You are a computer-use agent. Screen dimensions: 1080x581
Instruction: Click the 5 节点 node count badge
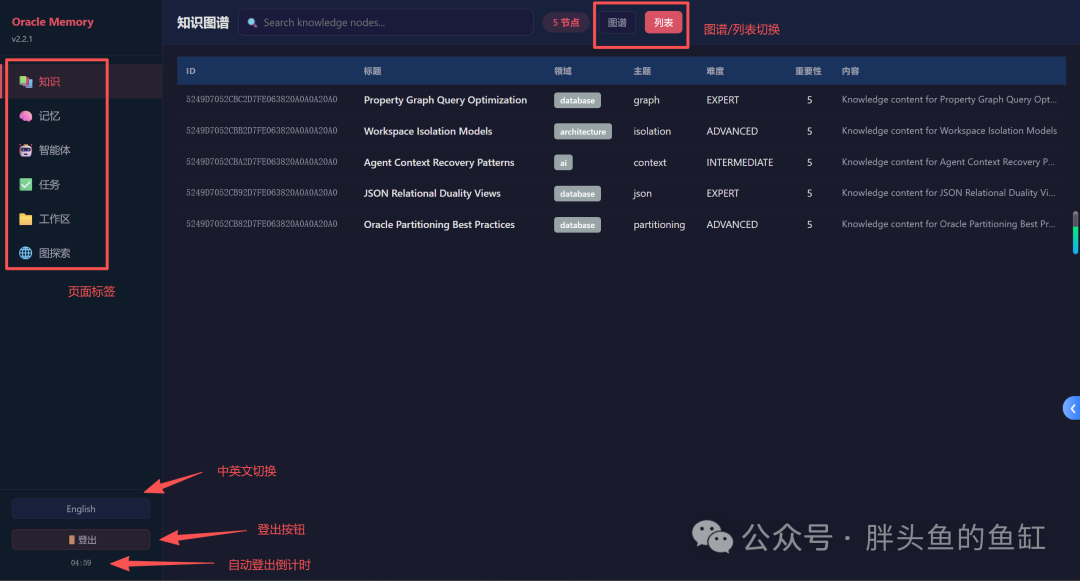565,23
